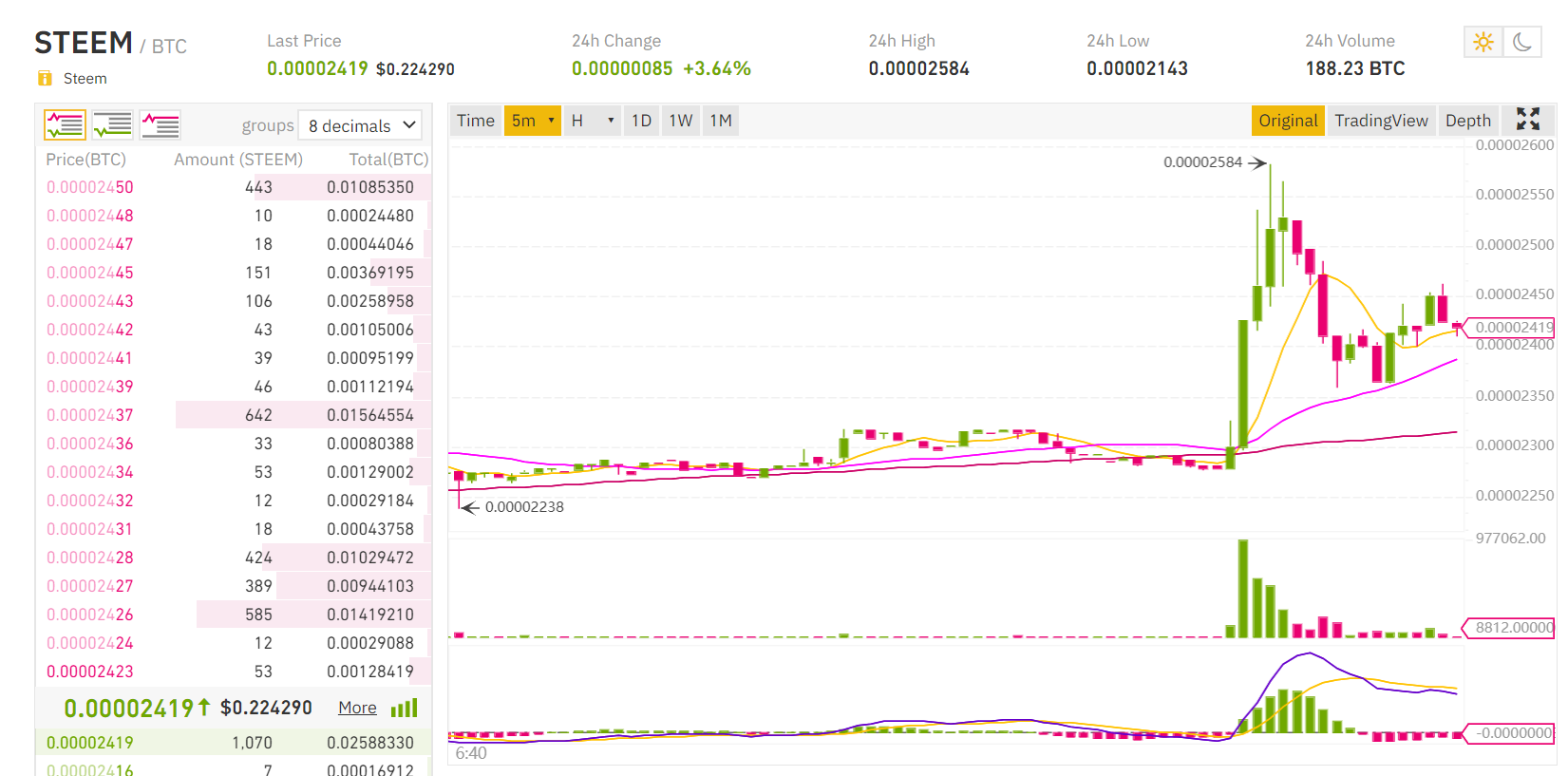Click the 0.00002238 low label on chart
Screen dimensions: 1568x776
point(524,507)
